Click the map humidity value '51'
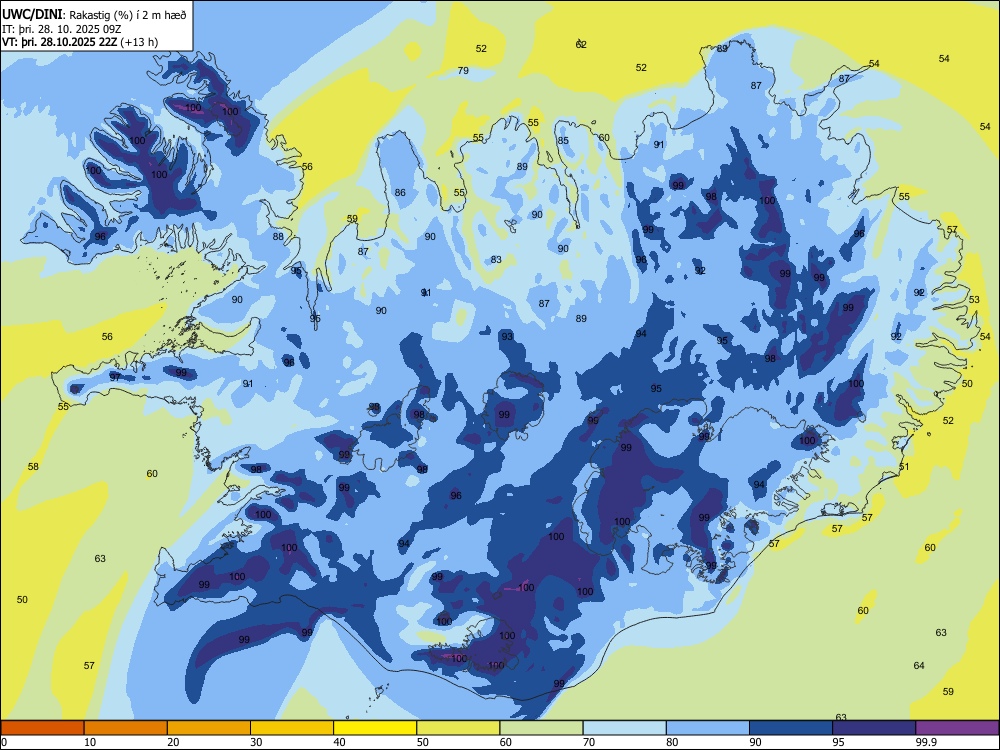Viewport: 1000px width, 750px height. tap(904, 467)
